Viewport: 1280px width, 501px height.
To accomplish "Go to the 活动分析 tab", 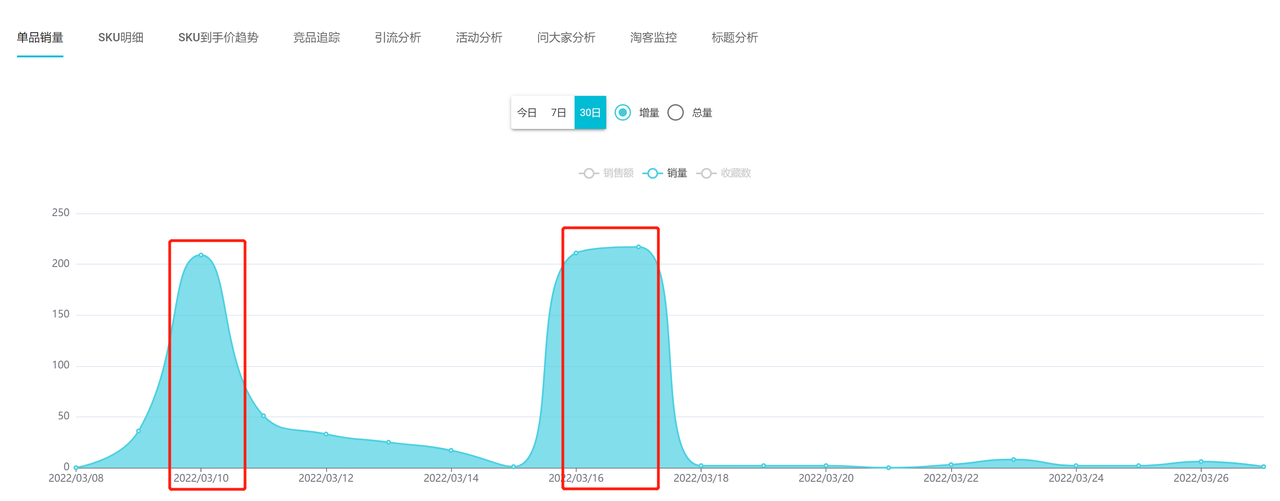I will 479,38.
